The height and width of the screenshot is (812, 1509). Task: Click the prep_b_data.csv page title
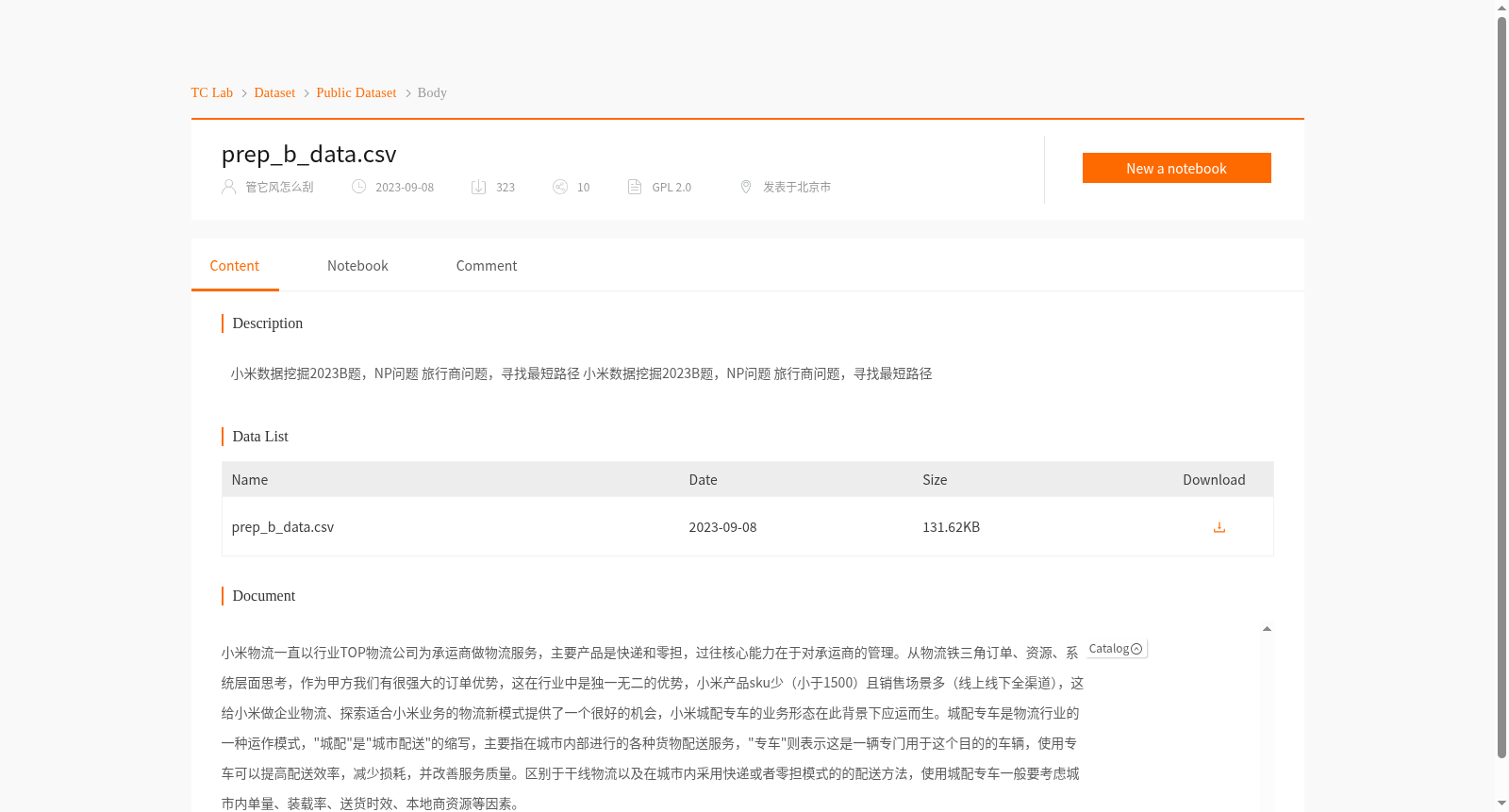pos(308,154)
